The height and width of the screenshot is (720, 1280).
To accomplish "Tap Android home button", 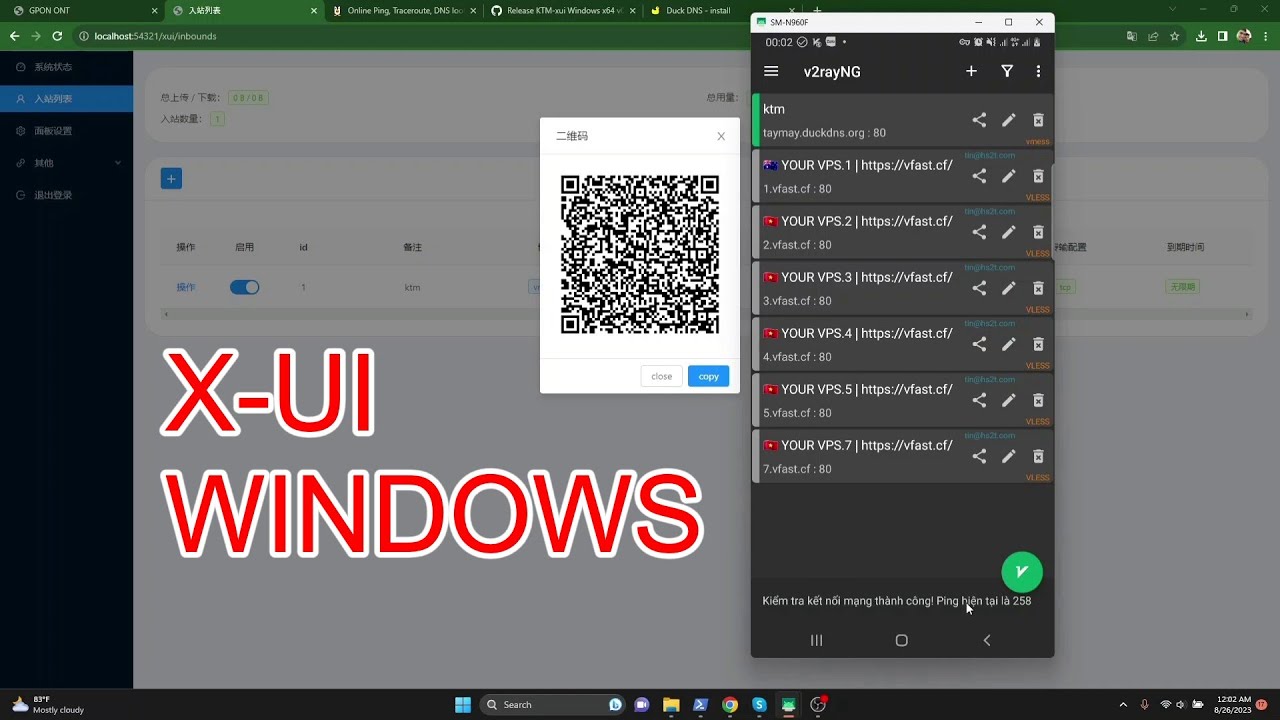I will pos(901,640).
